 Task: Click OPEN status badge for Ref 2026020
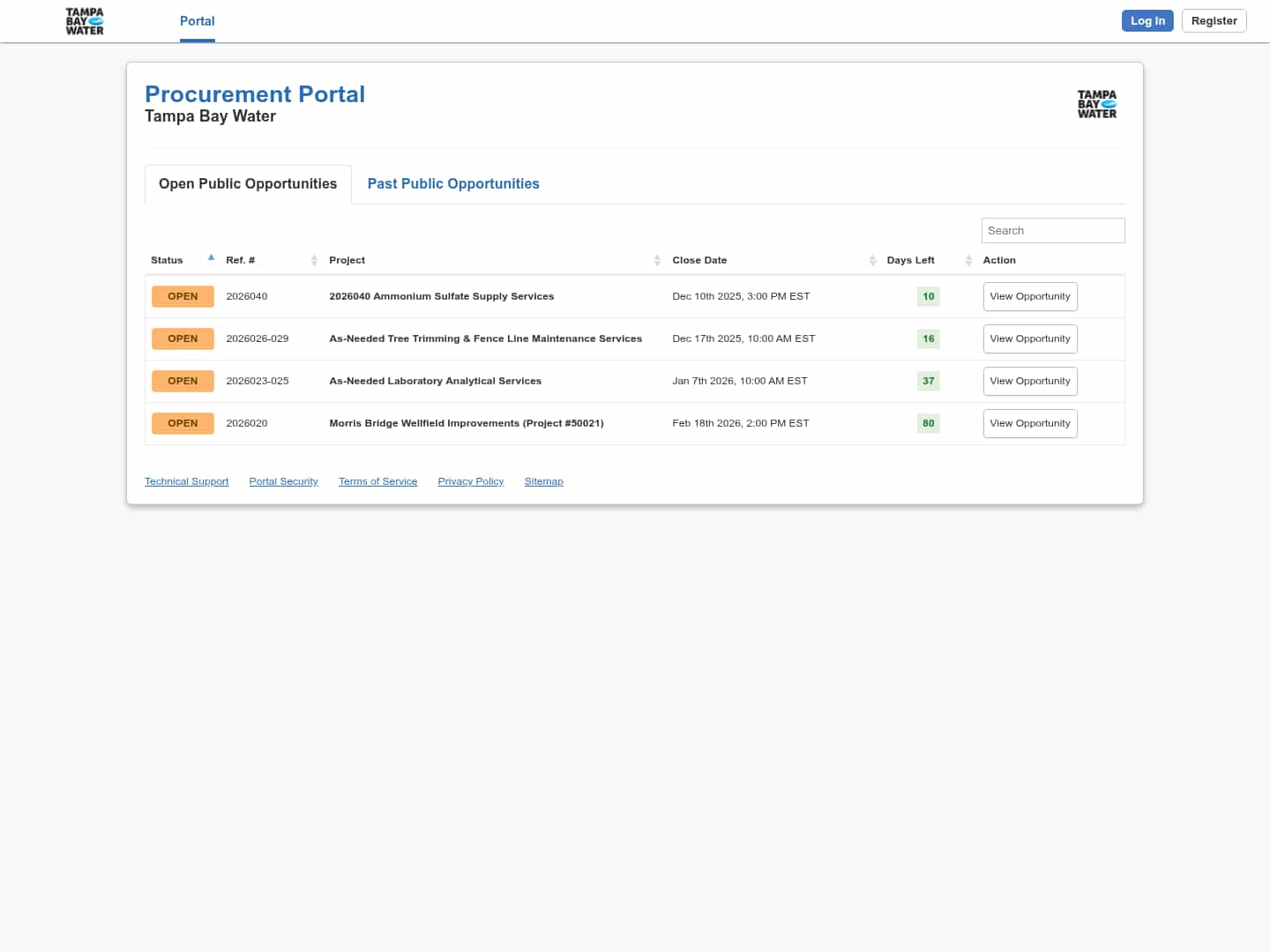coord(183,423)
